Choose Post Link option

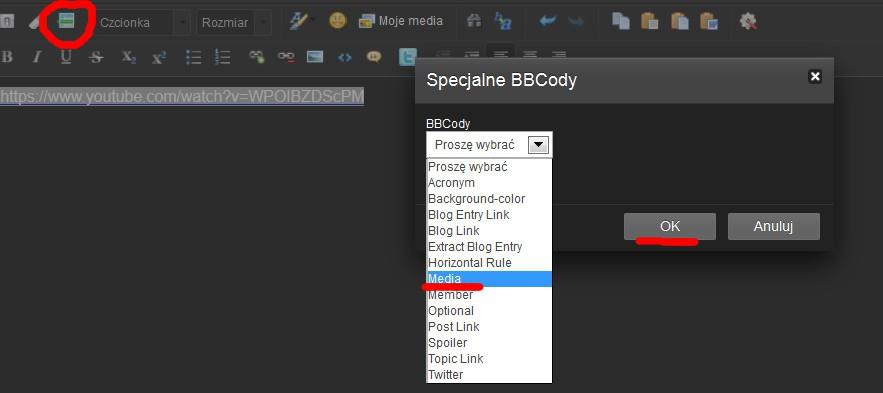point(489,327)
